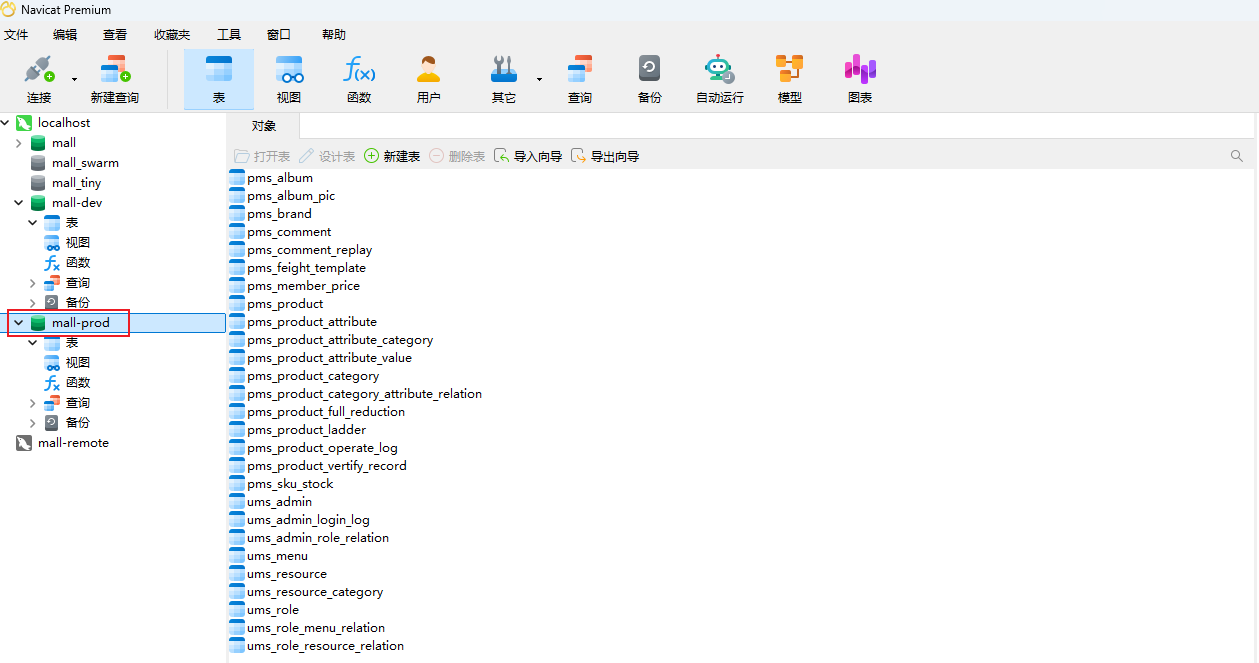Open the 工具 menu
Screen dimensions: 1259x663
[229, 34]
